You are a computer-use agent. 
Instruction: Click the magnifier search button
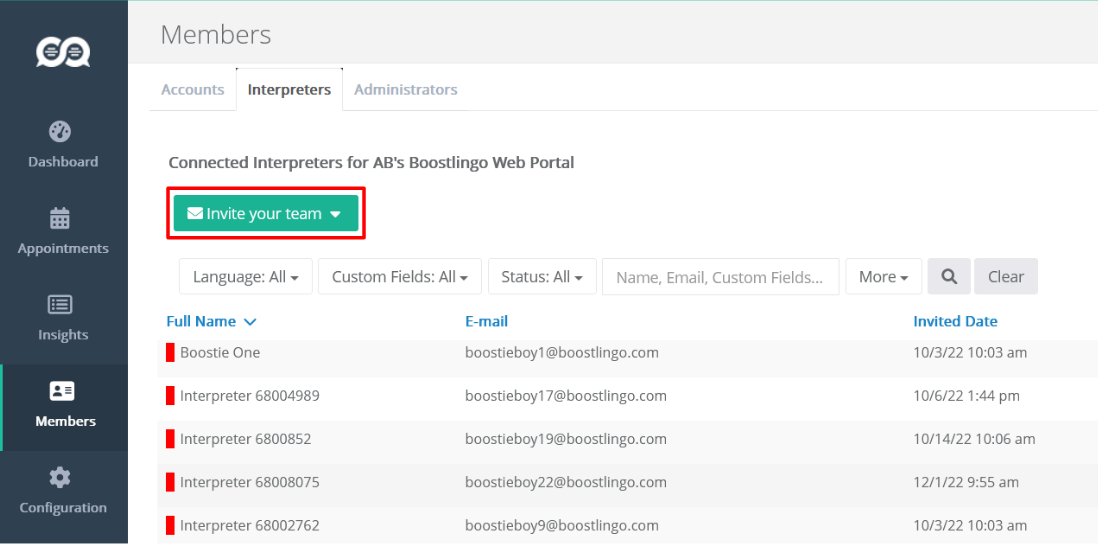pos(949,277)
